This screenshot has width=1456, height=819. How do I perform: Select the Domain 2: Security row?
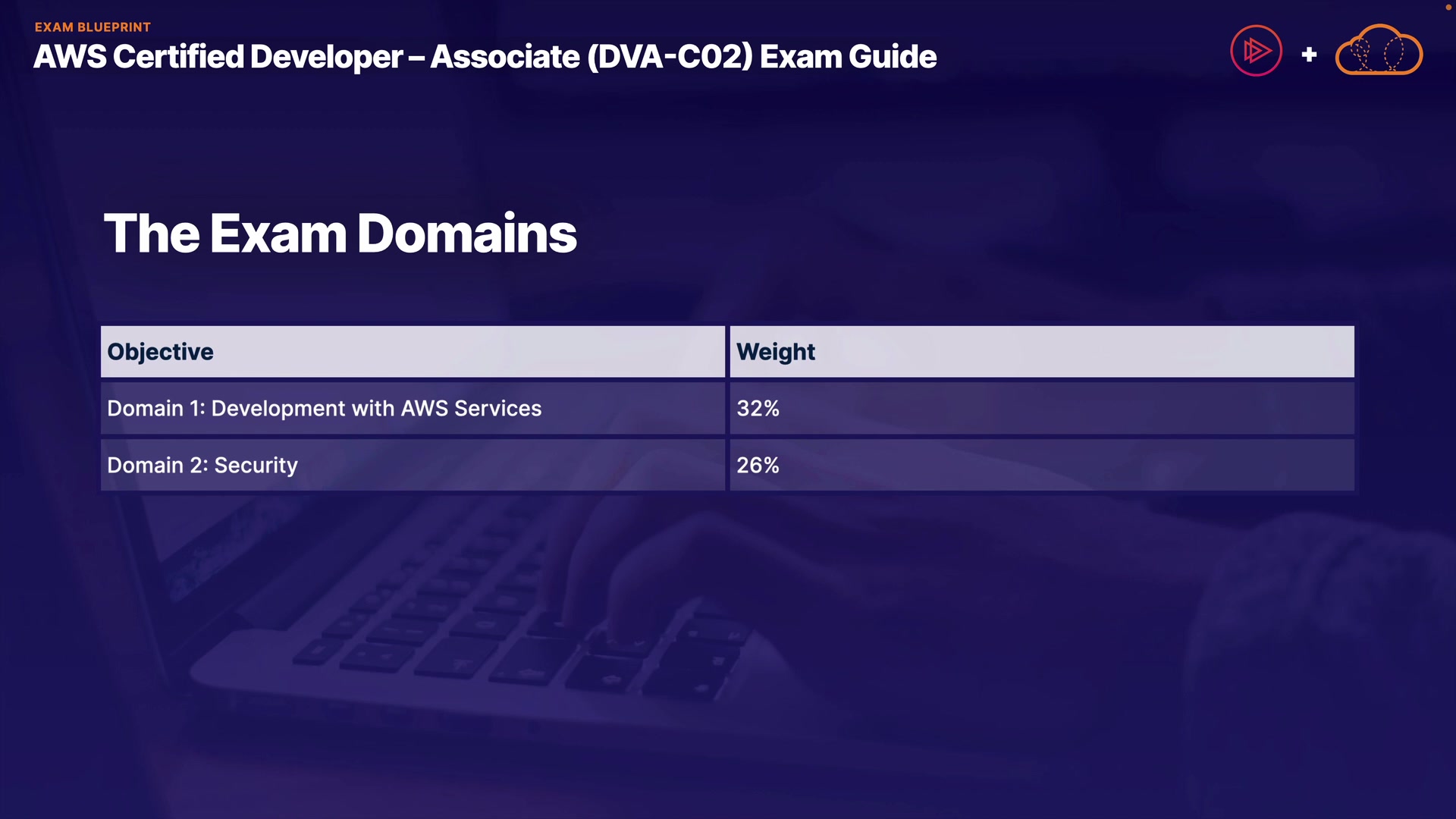point(202,466)
